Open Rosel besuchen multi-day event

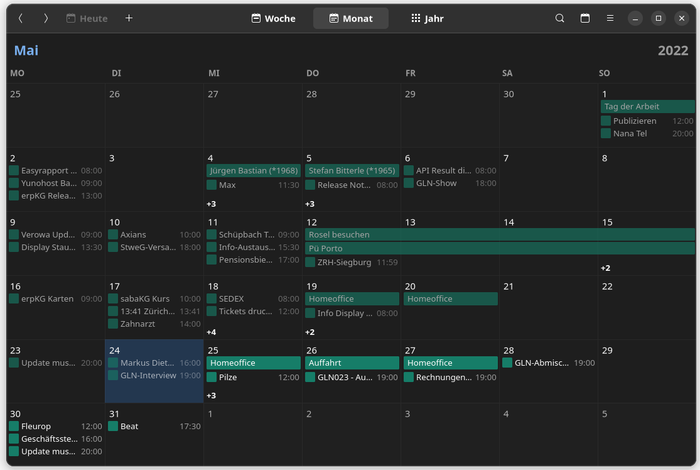click(500, 234)
